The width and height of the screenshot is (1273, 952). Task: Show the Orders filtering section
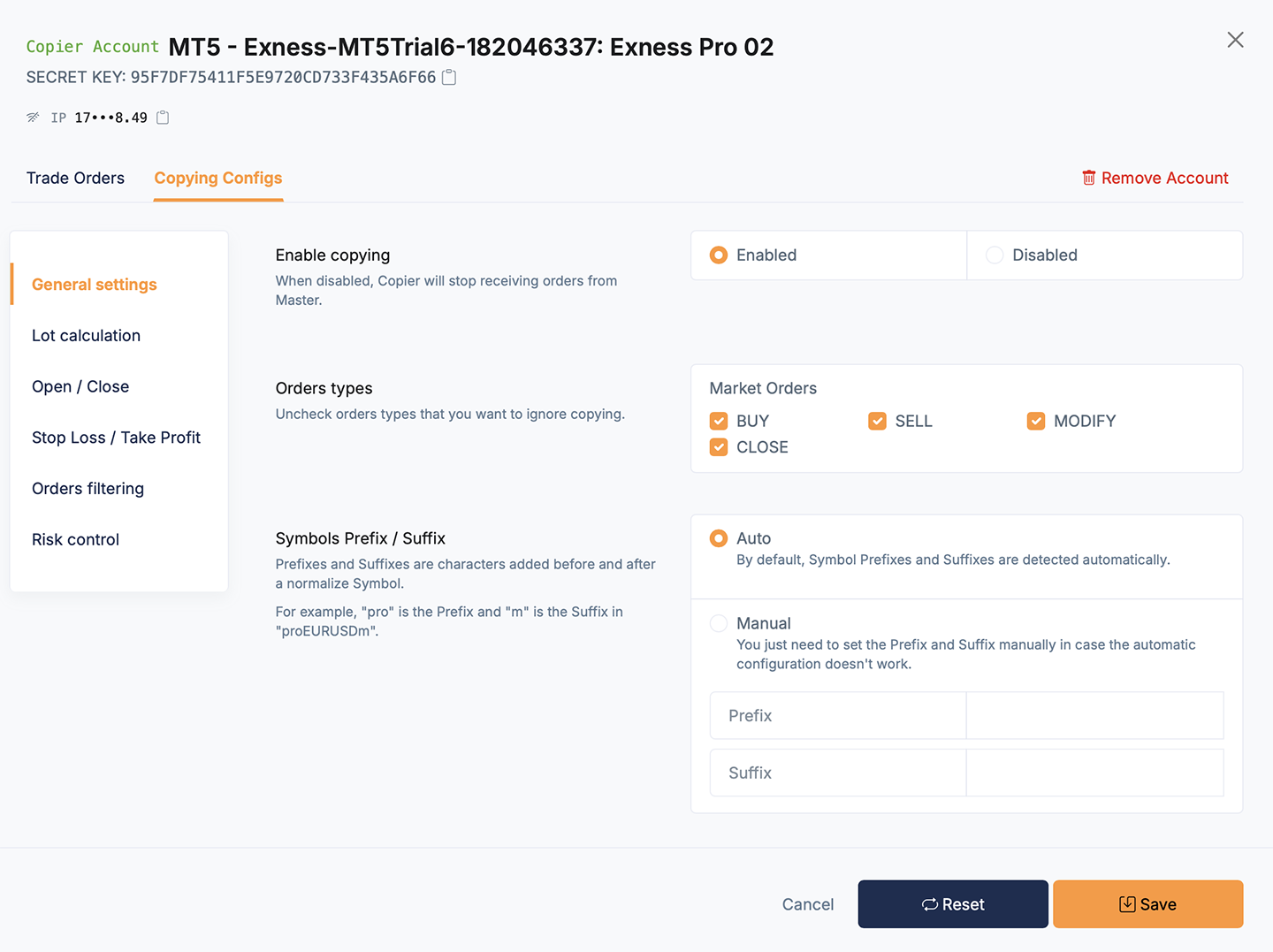point(88,489)
